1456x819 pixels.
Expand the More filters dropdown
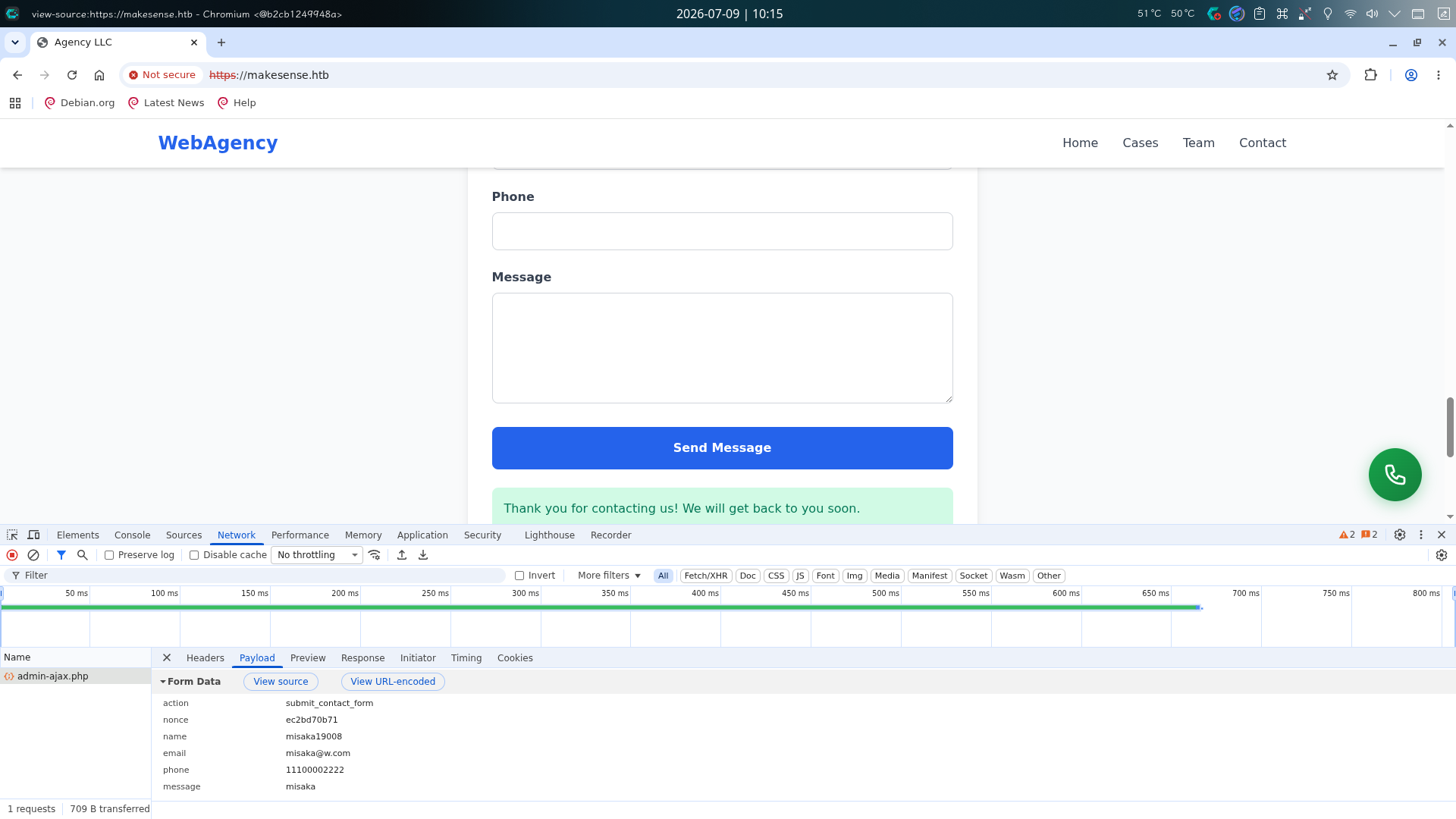point(609,576)
